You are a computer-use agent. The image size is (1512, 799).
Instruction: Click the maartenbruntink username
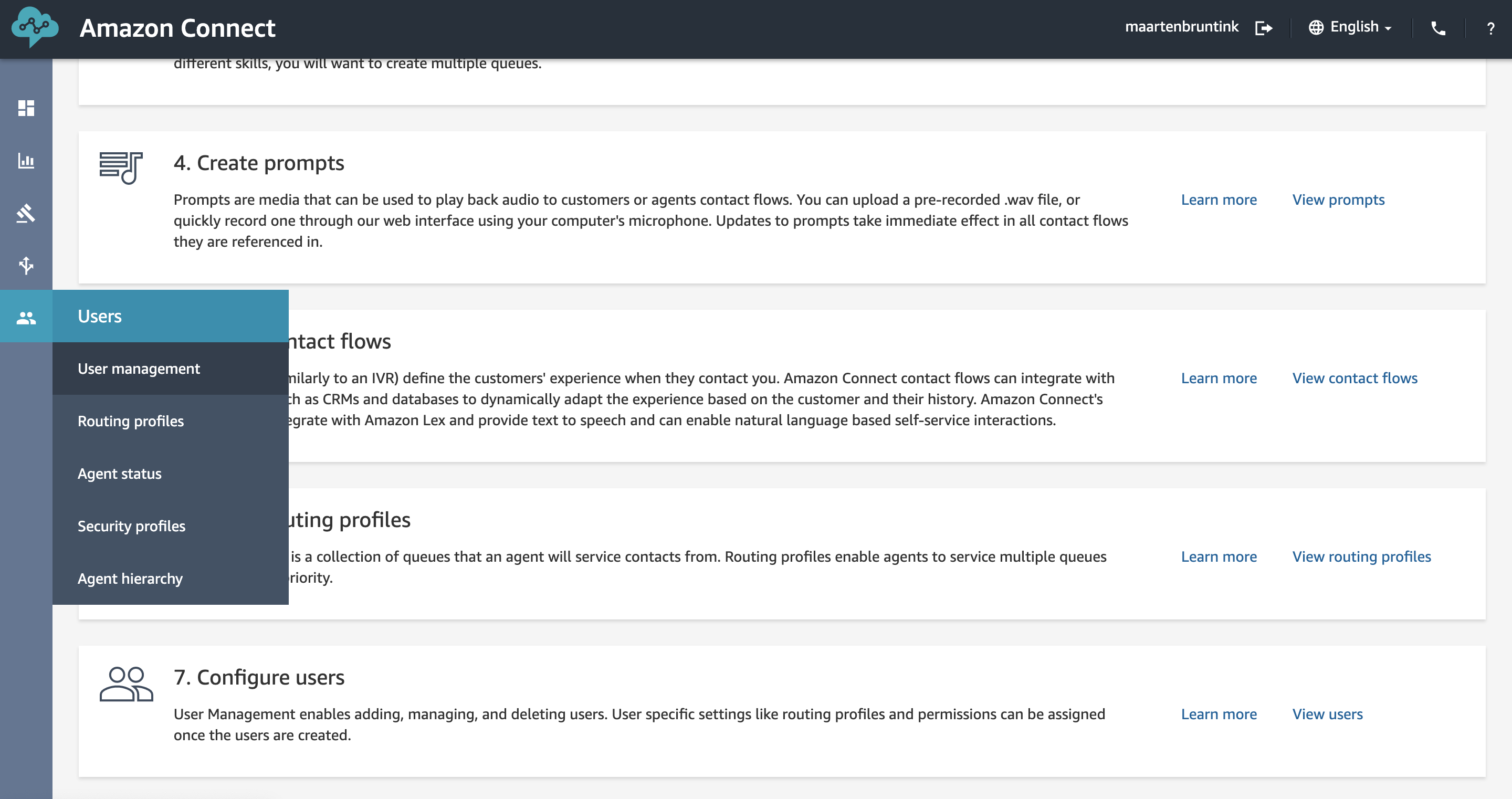1182,27
